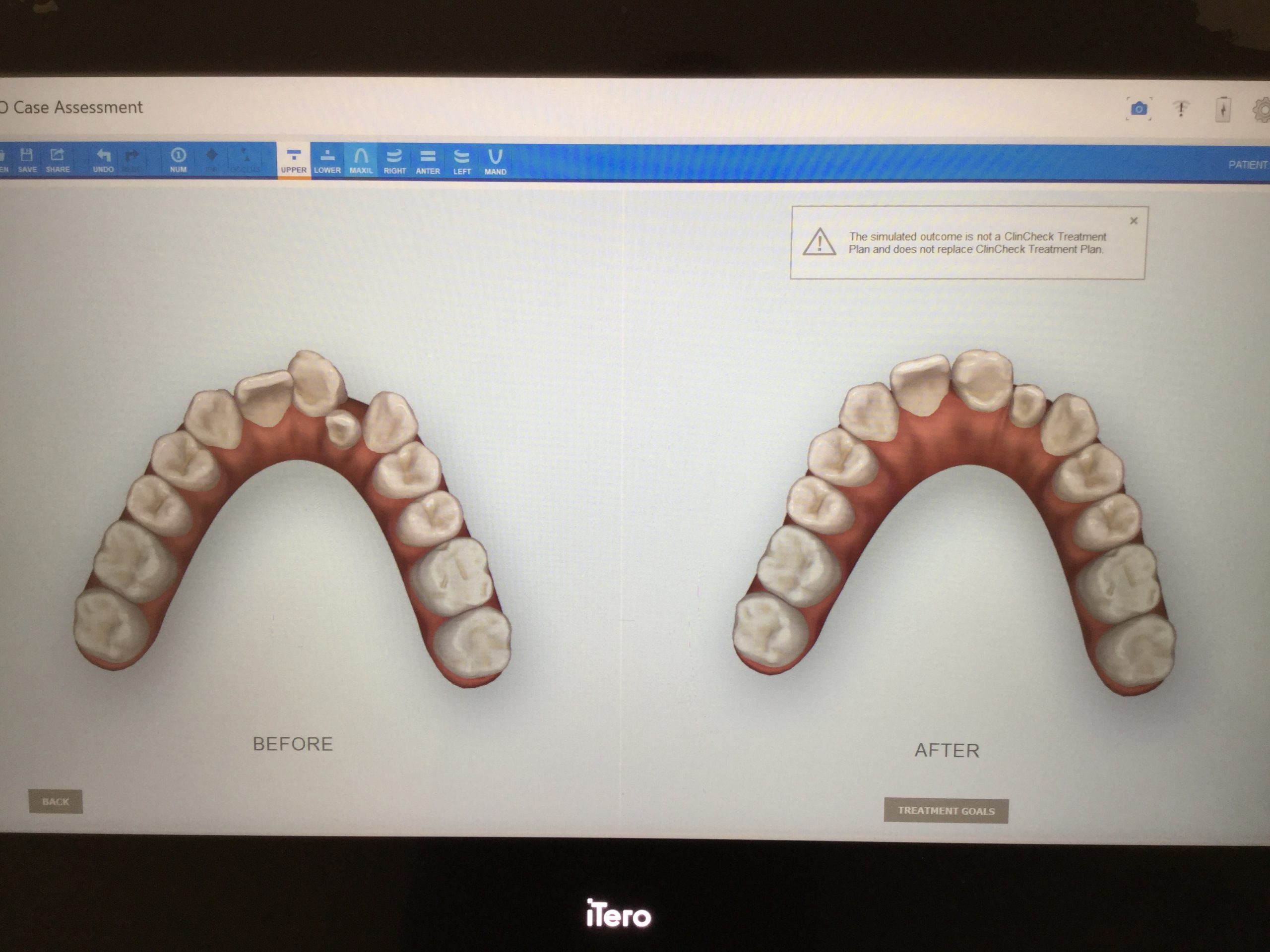This screenshot has height=952, width=1270.
Task: Switch to the Right side view
Action: tap(394, 161)
